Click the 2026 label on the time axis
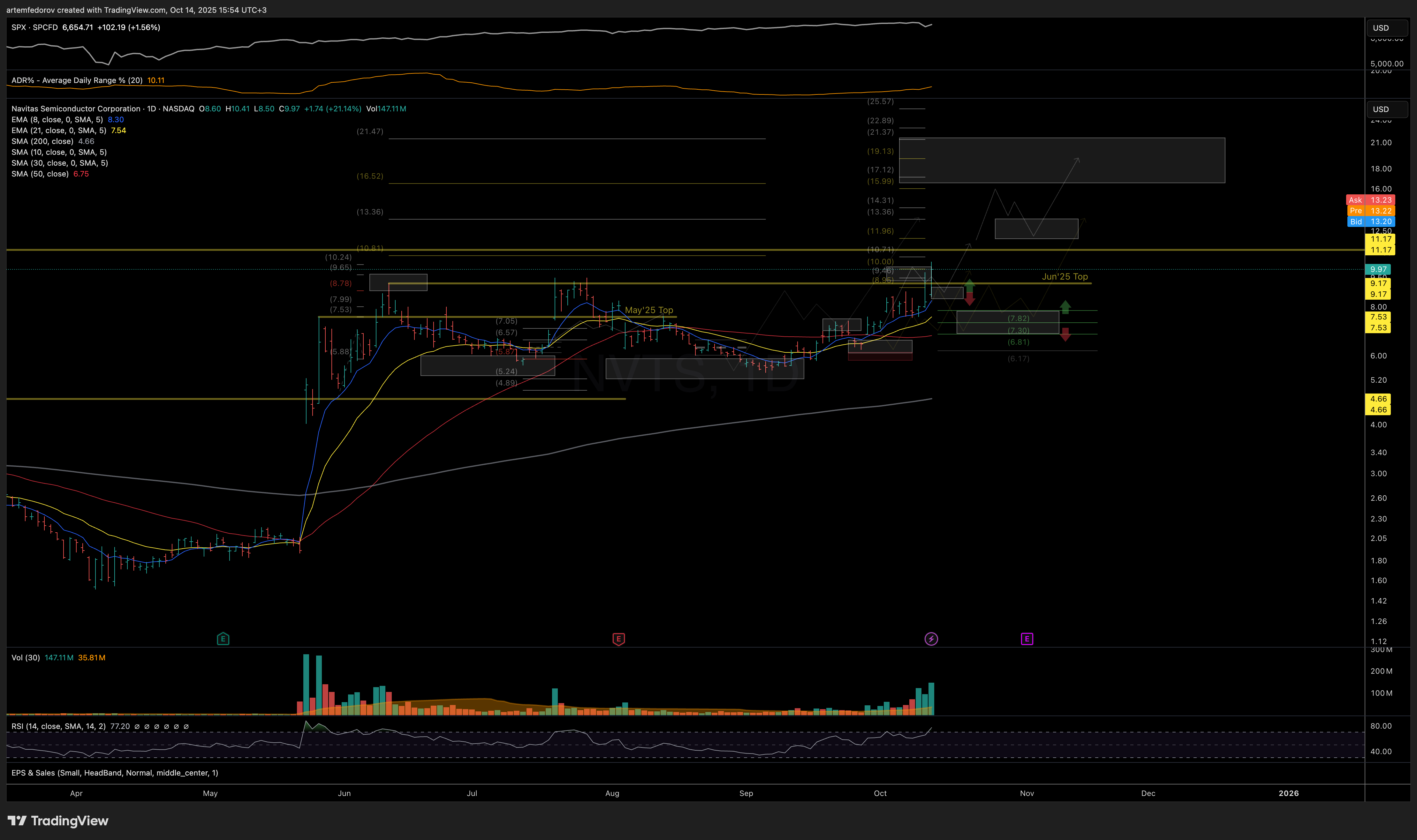The image size is (1417, 840). pyautogui.click(x=1289, y=793)
